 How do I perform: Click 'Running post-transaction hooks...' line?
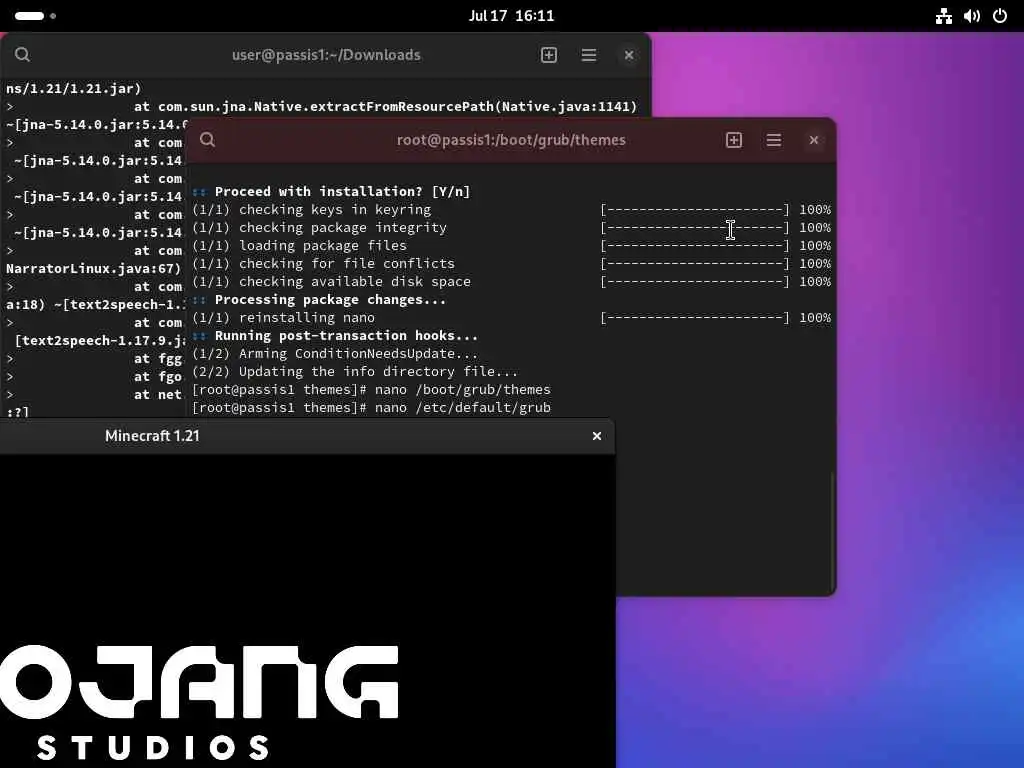346,335
